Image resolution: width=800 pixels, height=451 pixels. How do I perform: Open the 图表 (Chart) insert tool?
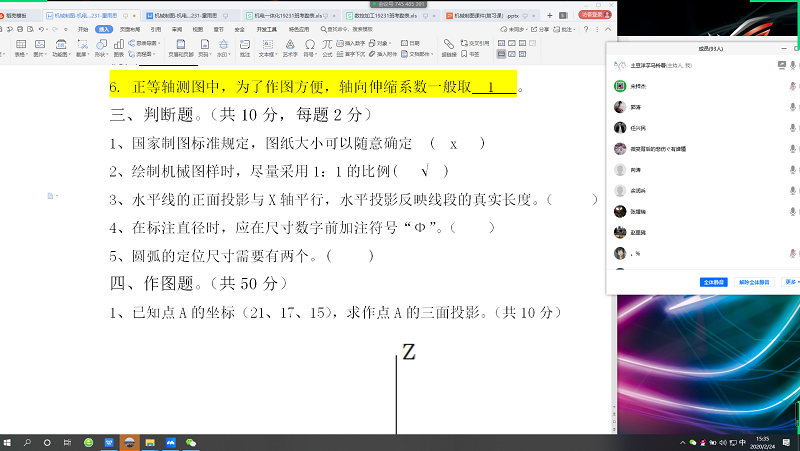point(119,46)
